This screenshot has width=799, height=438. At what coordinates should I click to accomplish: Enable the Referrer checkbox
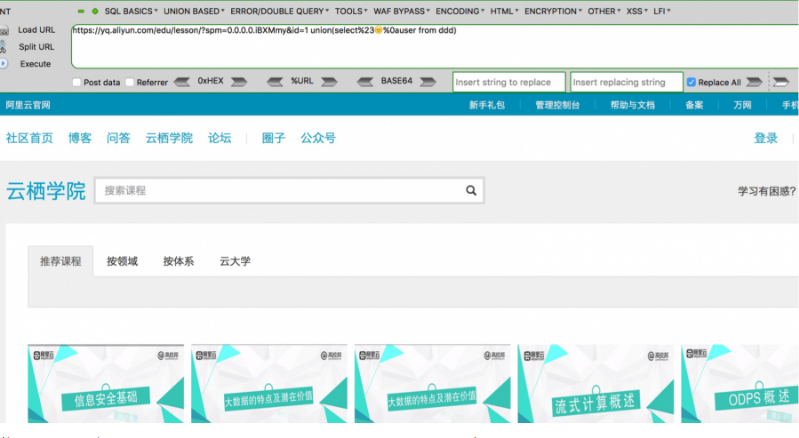(x=129, y=82)
